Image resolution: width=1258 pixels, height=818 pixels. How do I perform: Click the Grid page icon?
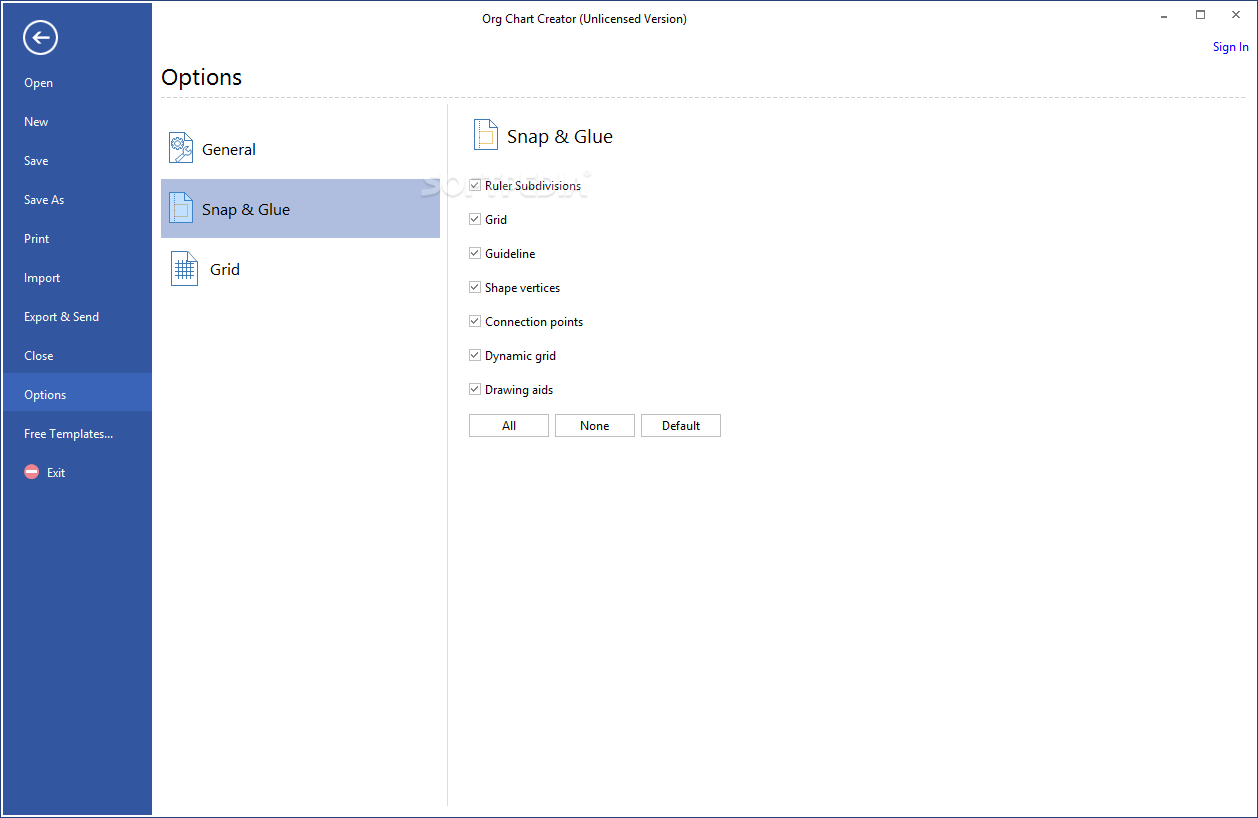click(x=184, y=269)
